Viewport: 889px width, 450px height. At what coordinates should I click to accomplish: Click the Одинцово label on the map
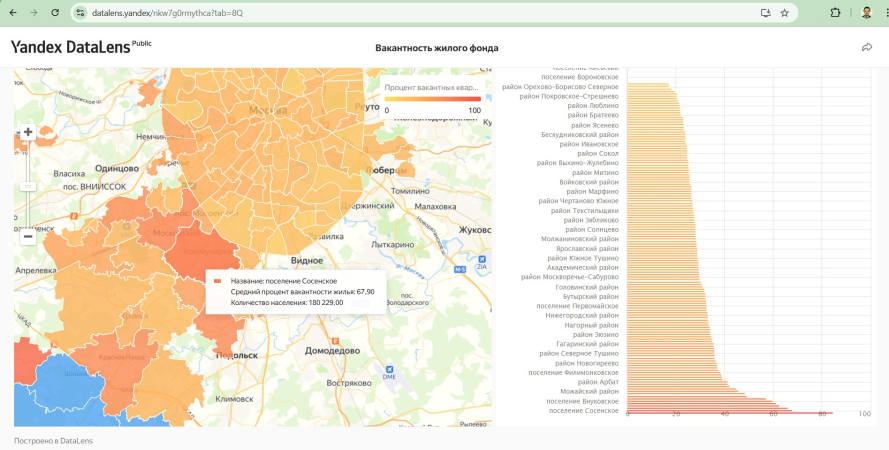point(117,169)
